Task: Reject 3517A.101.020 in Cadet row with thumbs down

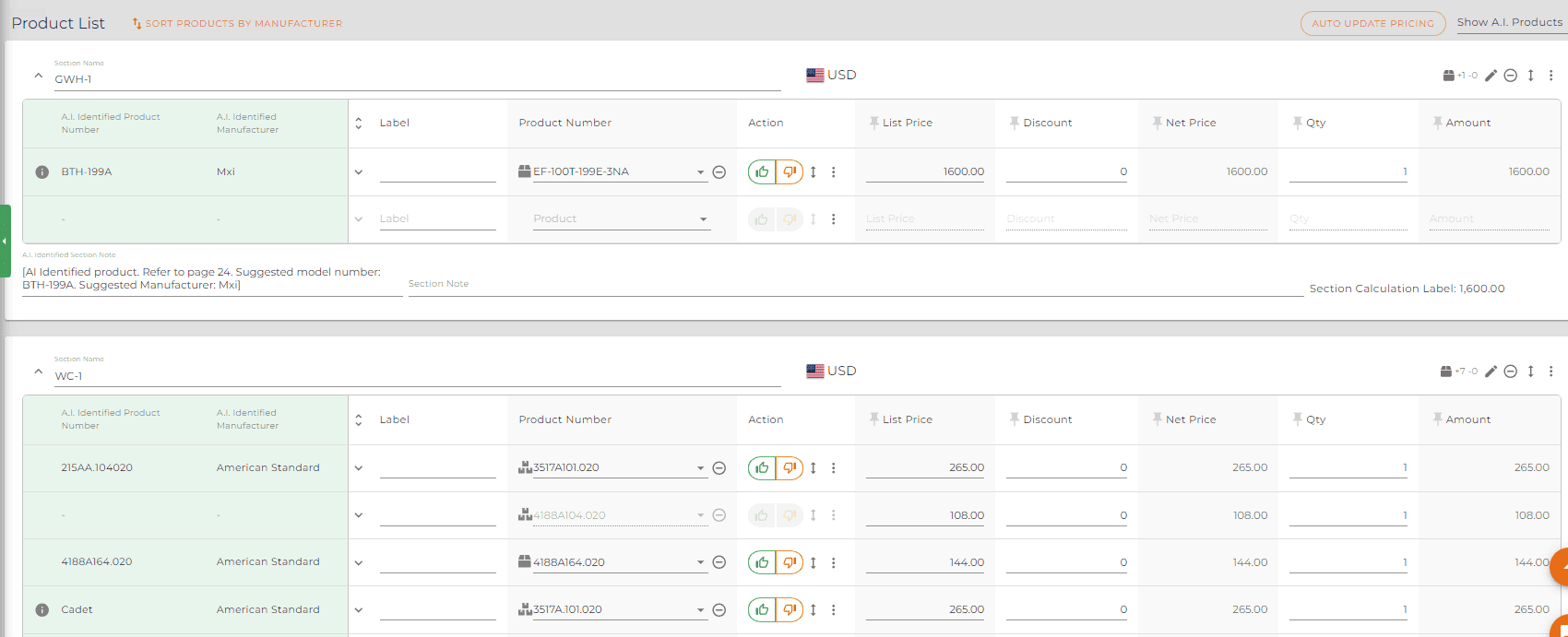Action: 790,610
